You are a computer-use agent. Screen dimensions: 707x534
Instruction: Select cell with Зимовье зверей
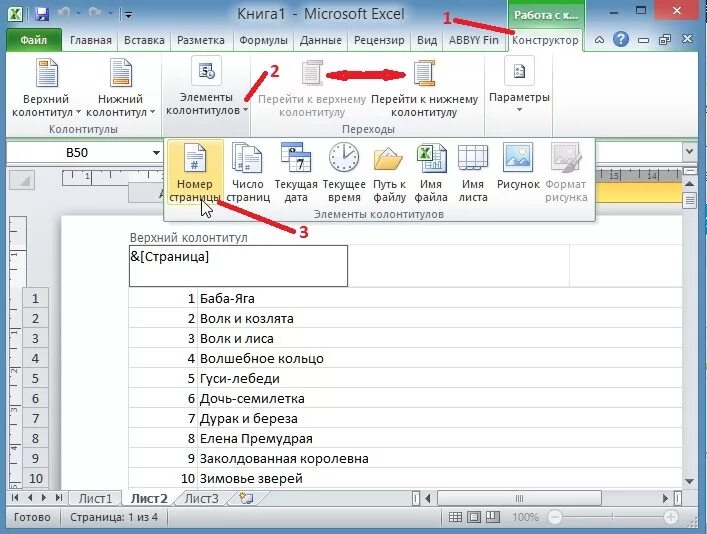(x=440, y=478)
